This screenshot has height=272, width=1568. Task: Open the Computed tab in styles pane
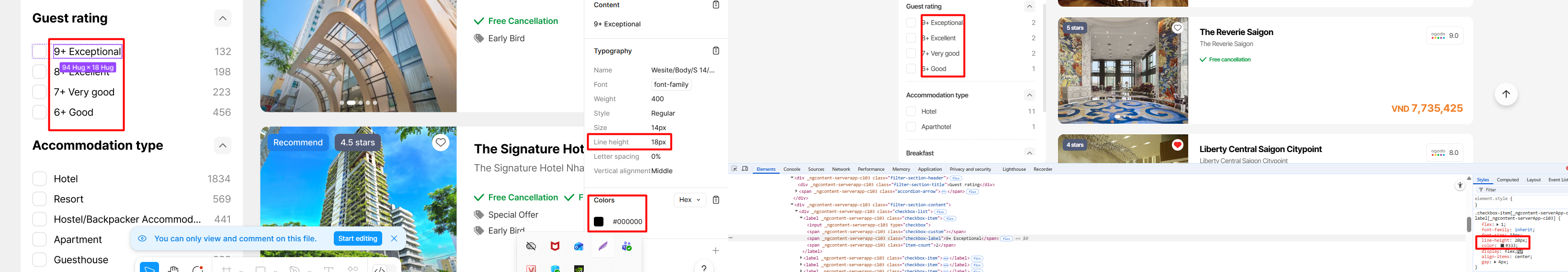[x=1507, y=180]
